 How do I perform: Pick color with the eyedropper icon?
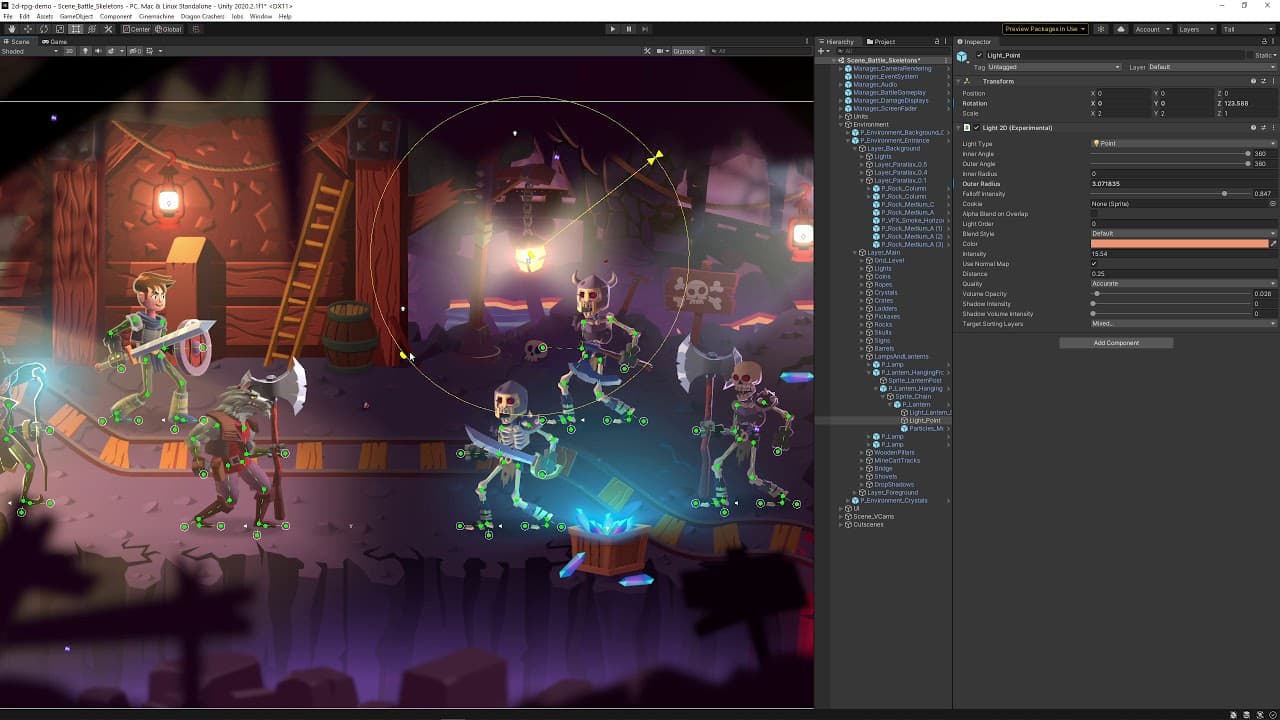[1273, 244]
